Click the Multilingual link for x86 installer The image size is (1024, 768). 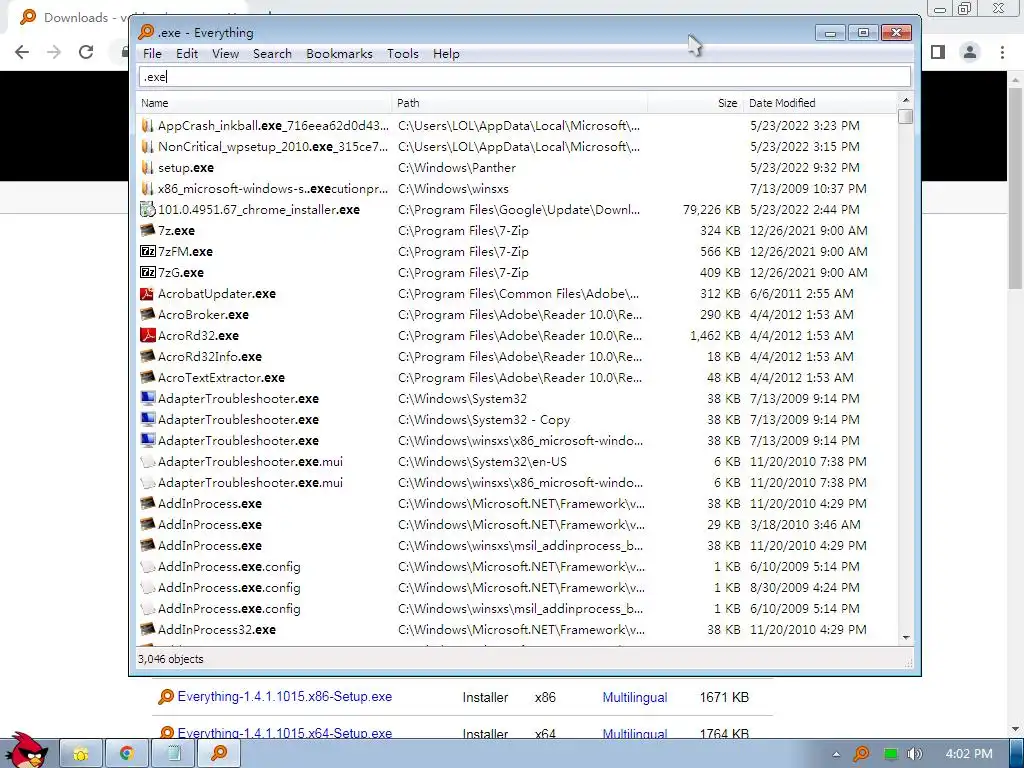click(x=635, y=697)
